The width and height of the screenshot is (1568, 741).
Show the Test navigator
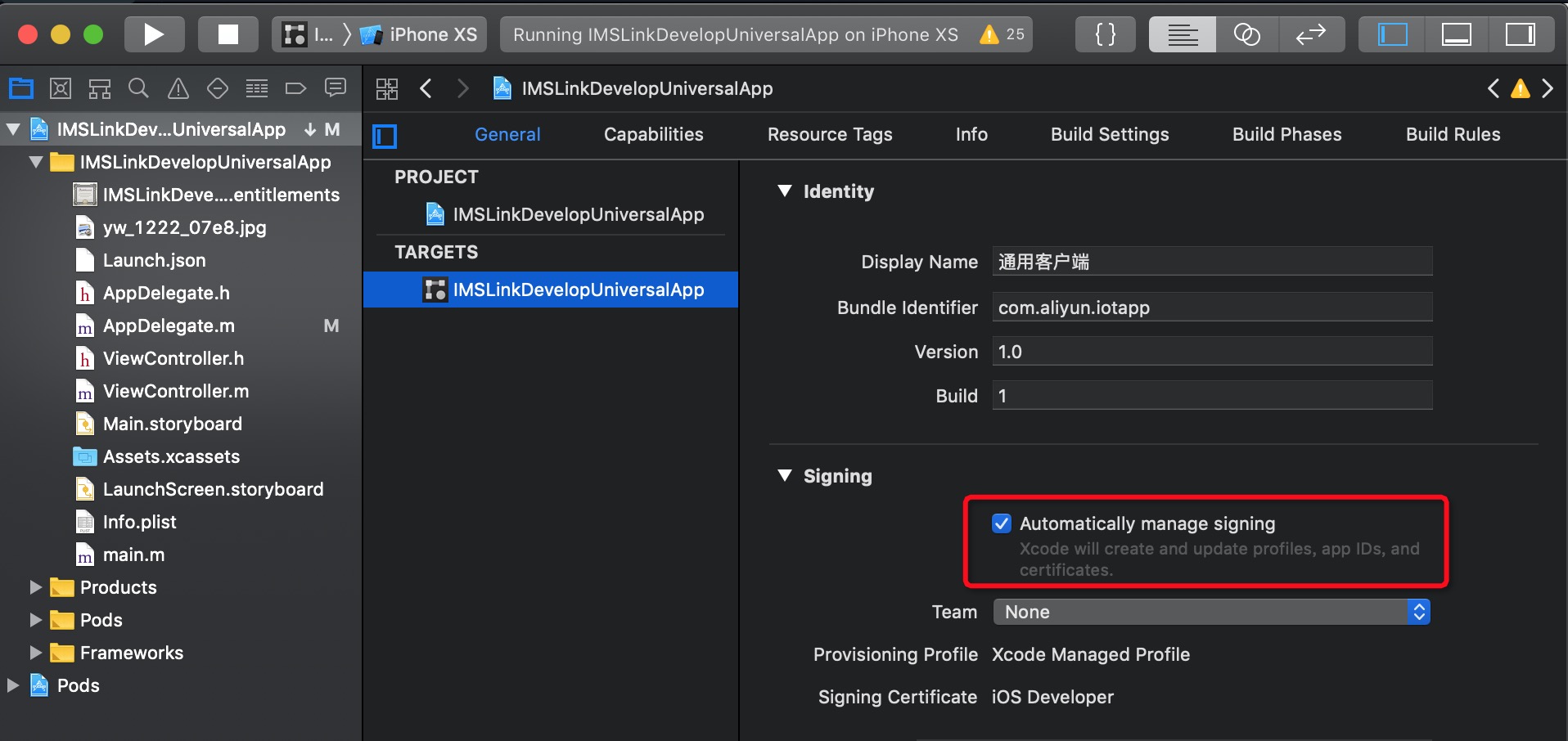pyautogui.click(x=218, y=88)
